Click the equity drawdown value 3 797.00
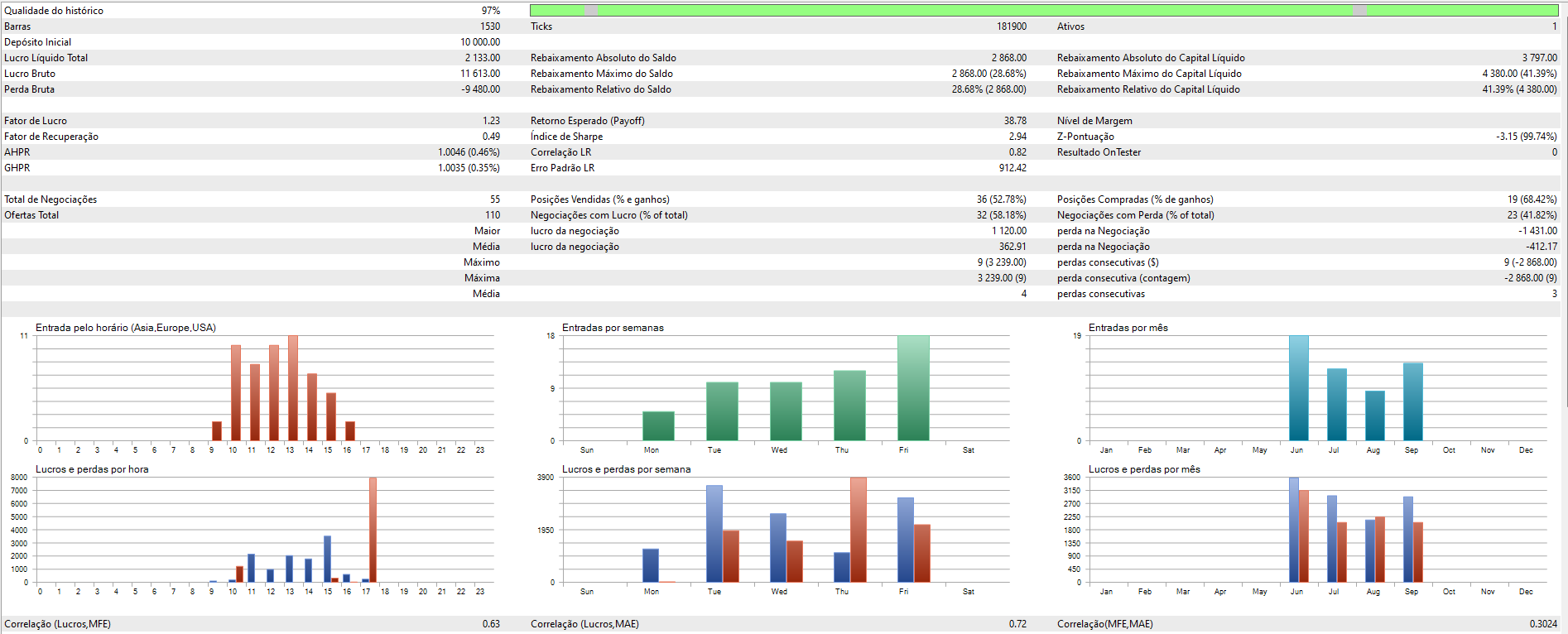The width and height of the screenshot is (1568, 634). [1540, 58]
